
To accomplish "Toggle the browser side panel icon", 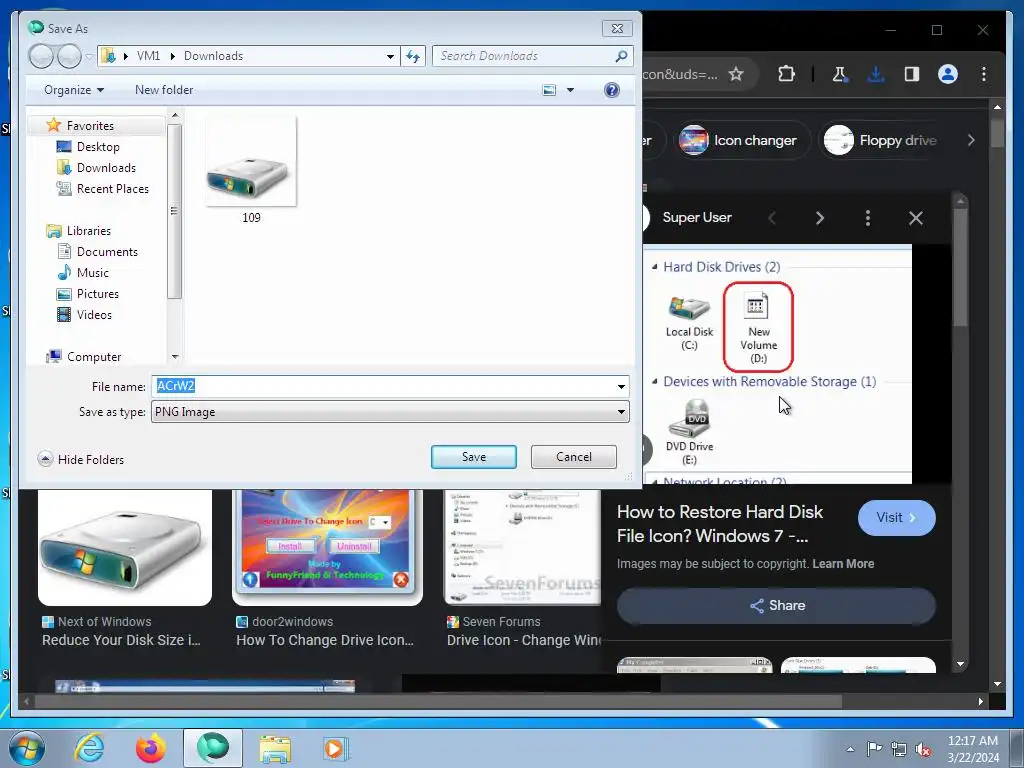I will [x=912, y=74].
